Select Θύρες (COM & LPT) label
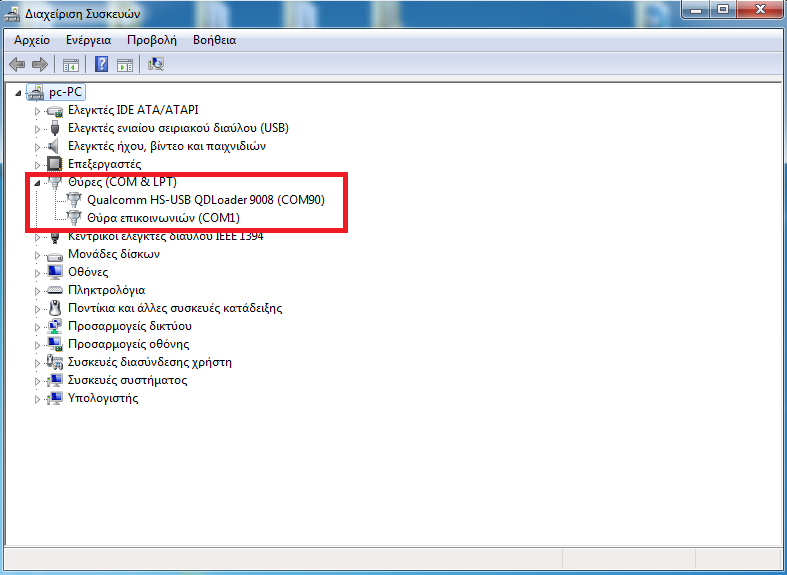 [x=122, y=182]
